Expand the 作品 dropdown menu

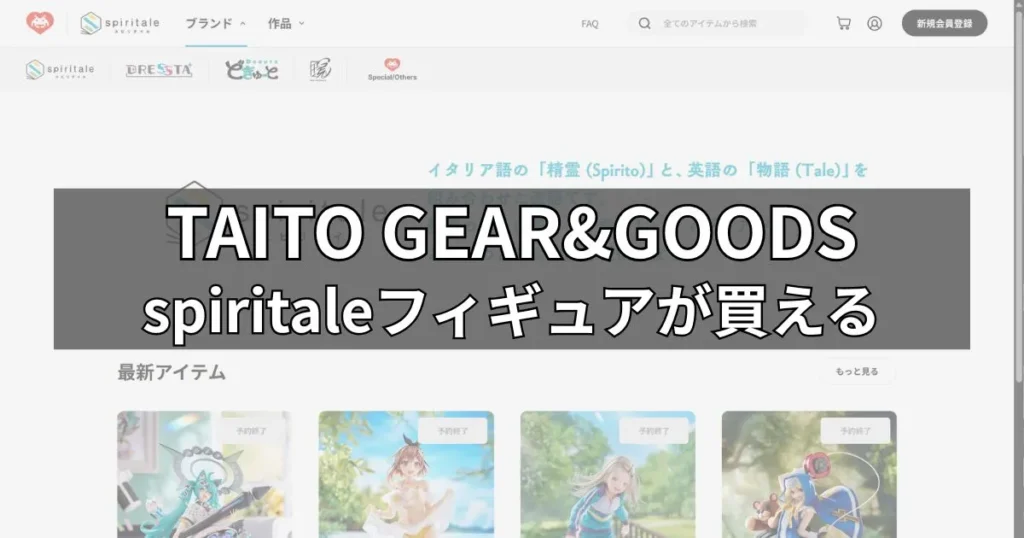286,24
